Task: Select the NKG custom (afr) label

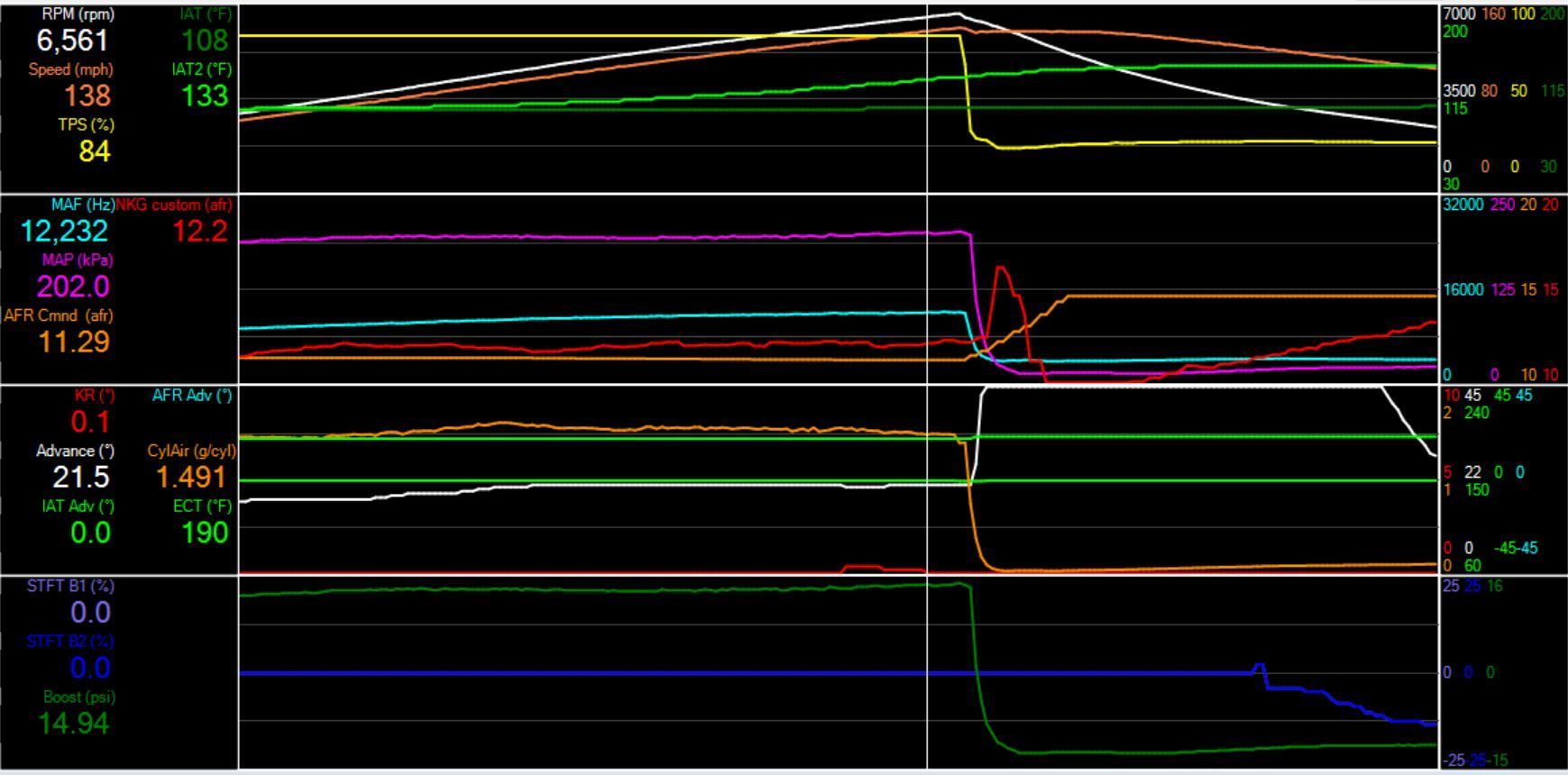Action: click(x=174, y=205)
